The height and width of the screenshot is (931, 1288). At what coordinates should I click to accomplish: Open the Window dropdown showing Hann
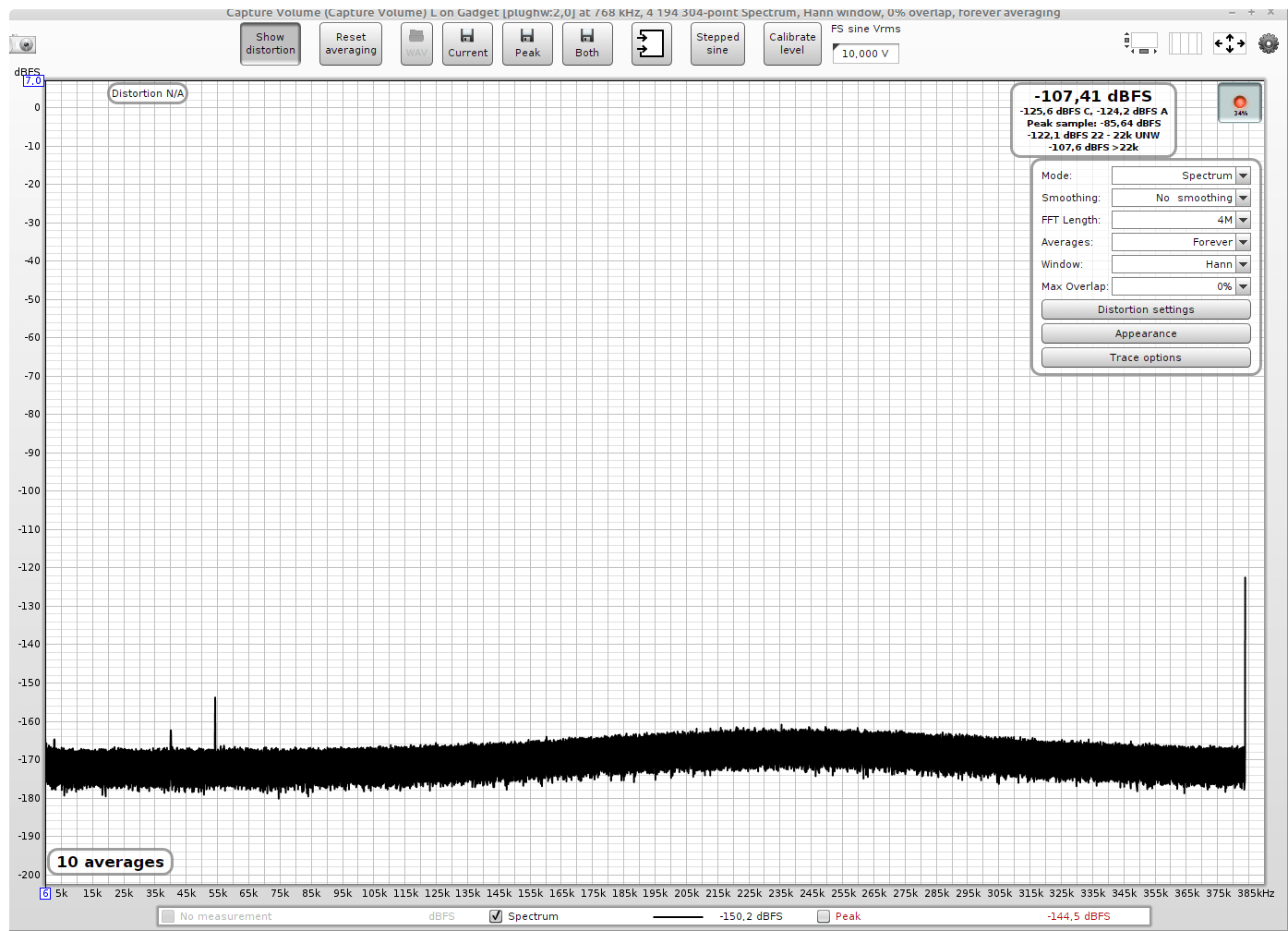(1181, 264)
